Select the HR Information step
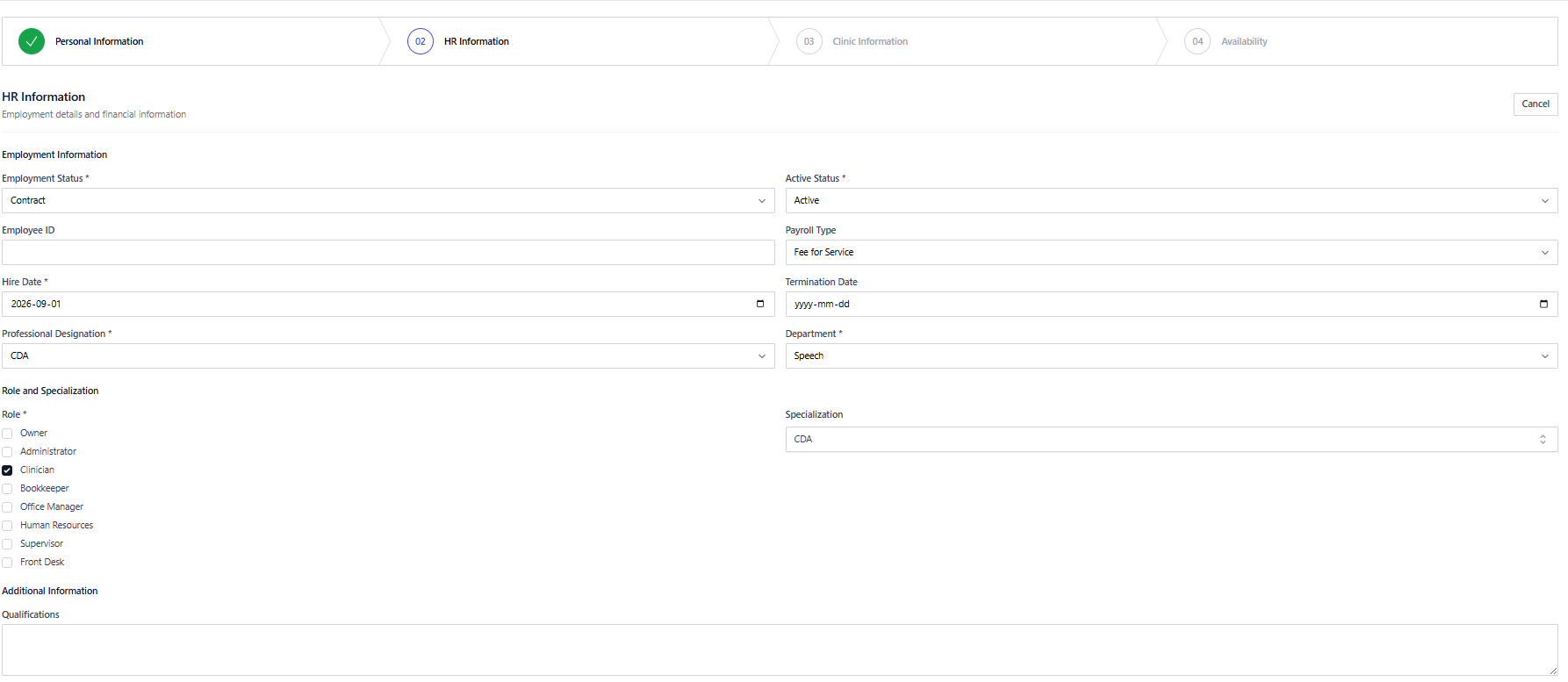Screen dimensions: 1568x682 coord(477,41)
